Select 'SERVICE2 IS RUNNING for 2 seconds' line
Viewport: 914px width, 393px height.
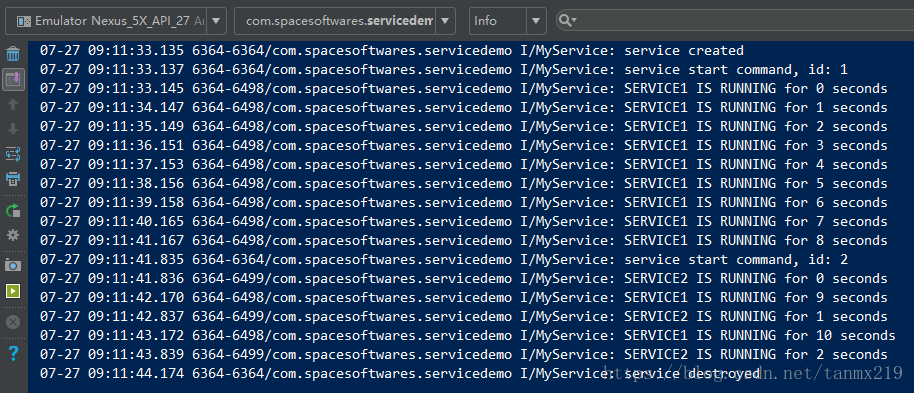pyautogui.click(x=463, y=355)
